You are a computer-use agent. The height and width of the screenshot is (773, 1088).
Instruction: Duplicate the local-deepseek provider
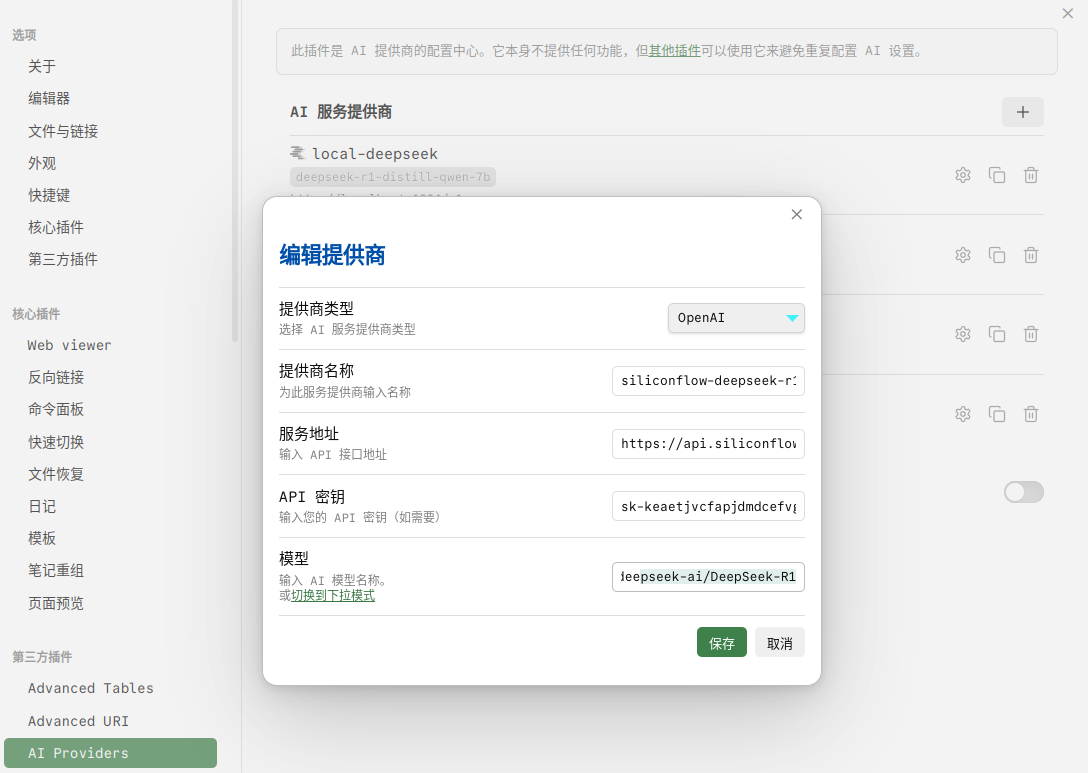pos(997,175)
